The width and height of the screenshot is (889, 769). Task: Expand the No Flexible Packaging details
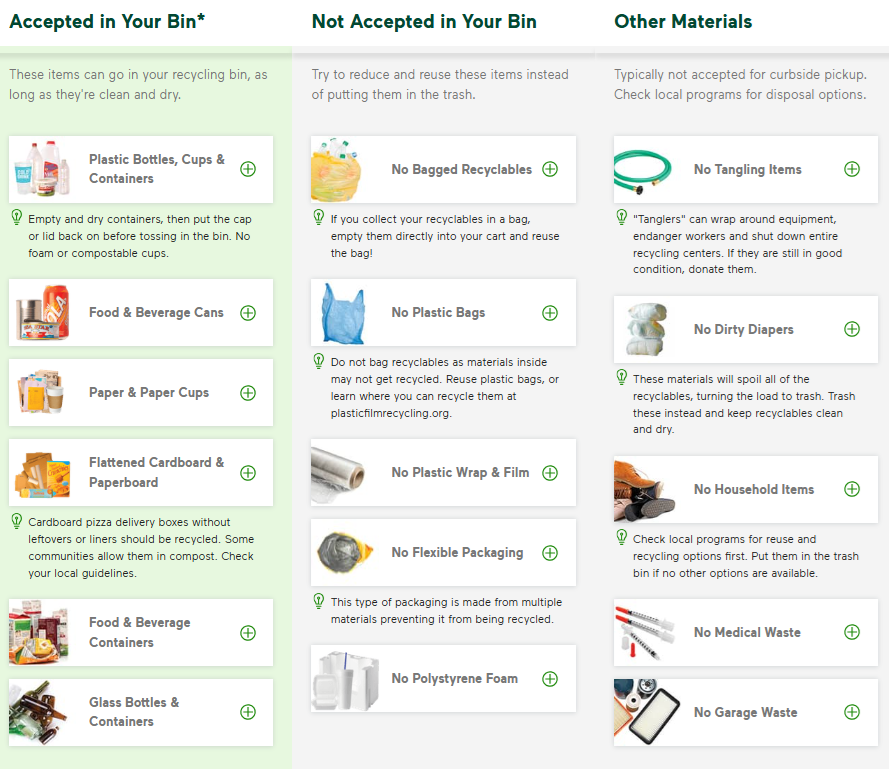point(550,552)
